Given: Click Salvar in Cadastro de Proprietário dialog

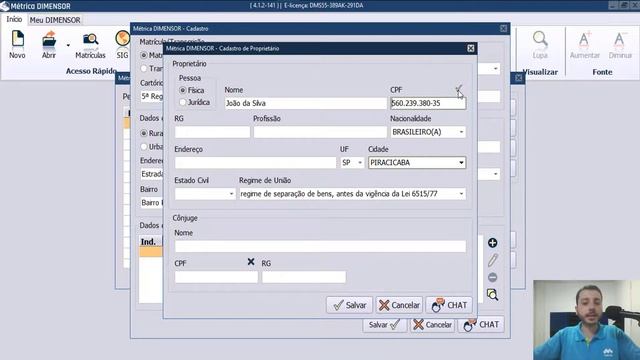Looking at the screenshot, I should 349,305.
